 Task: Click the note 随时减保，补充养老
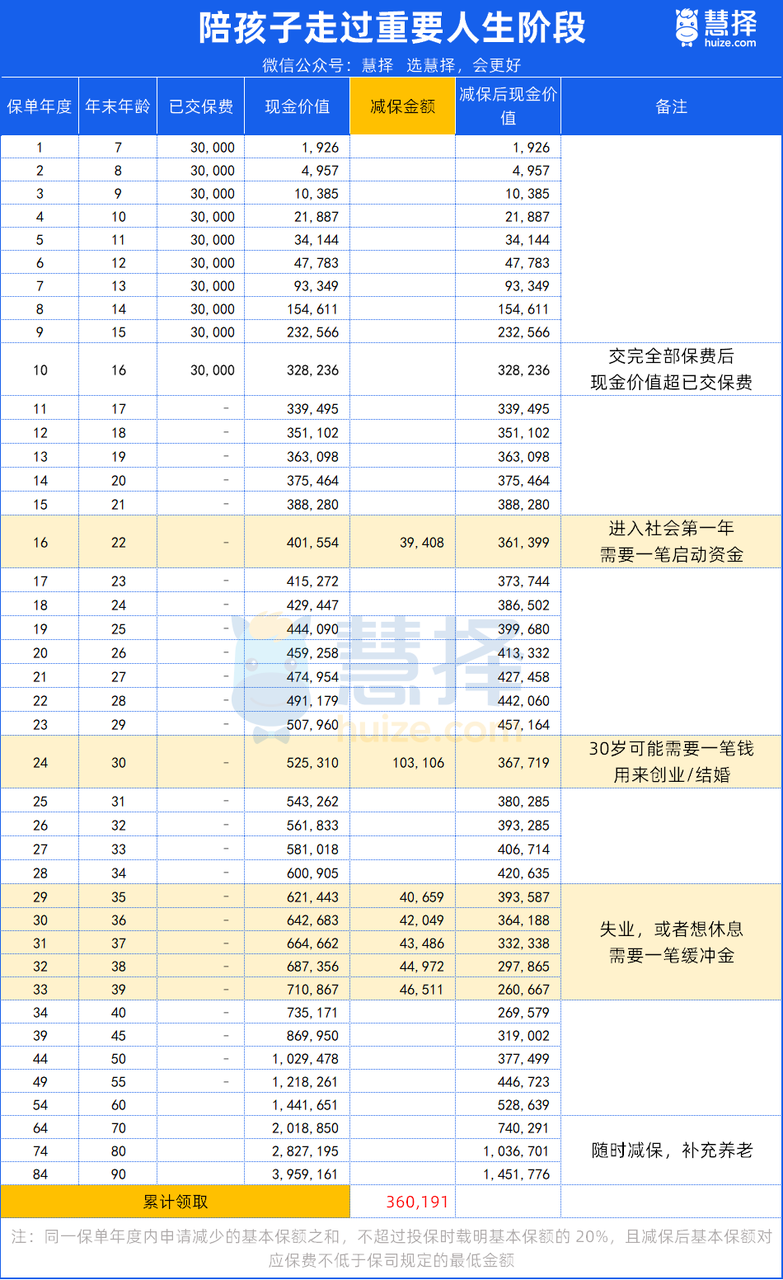[671, 1150]
